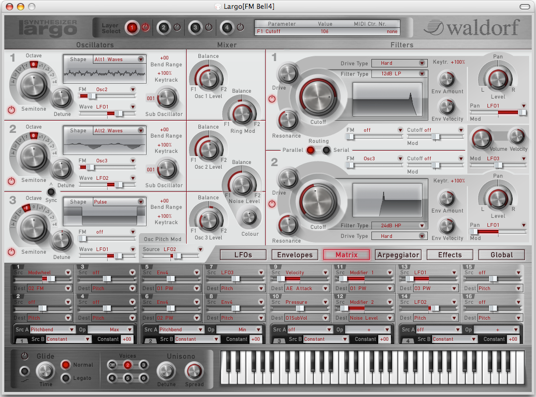Screen dimensions: 536x397
Task: Toggle oscillator 1 power icon
Action: pyautogui.click(x=11, y=110)
